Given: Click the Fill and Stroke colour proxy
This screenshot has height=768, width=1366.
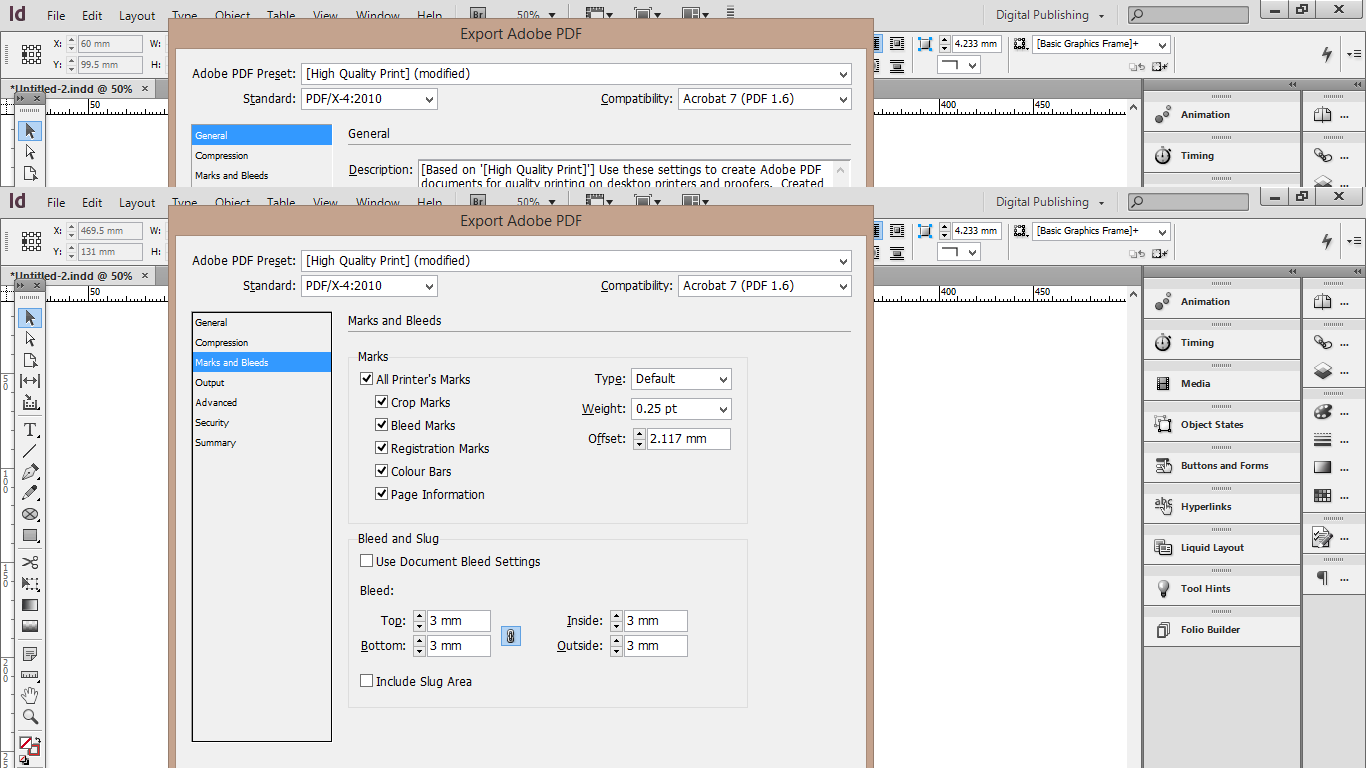Looking at the screenshot, I should (x=29, y=746).
